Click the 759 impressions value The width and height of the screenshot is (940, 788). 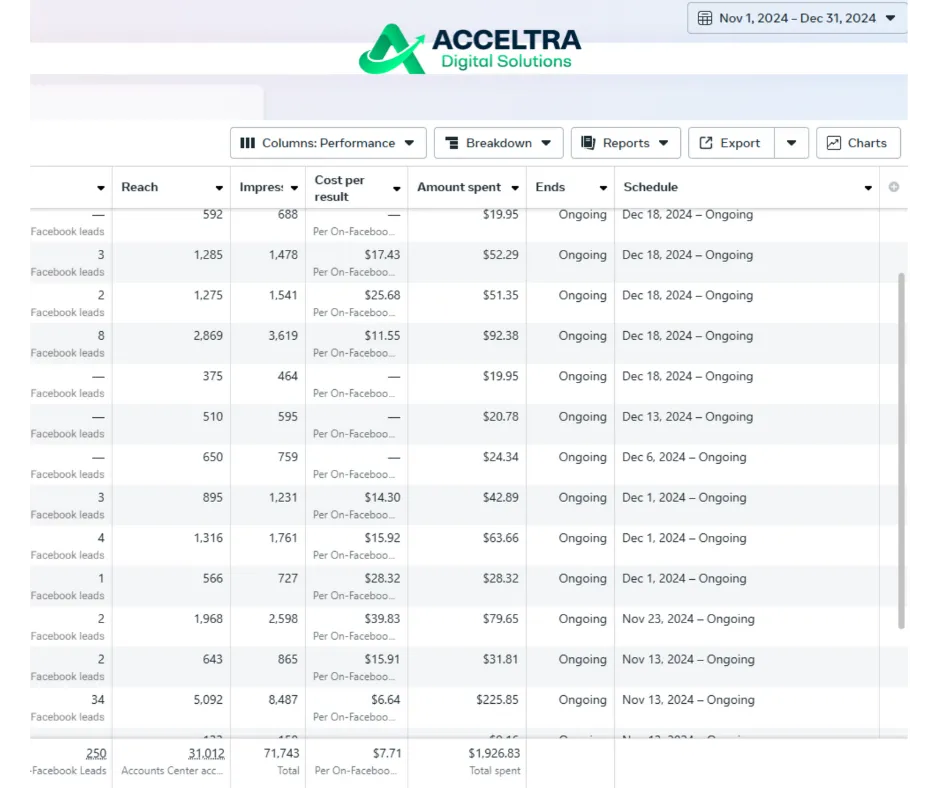[288, 457]
